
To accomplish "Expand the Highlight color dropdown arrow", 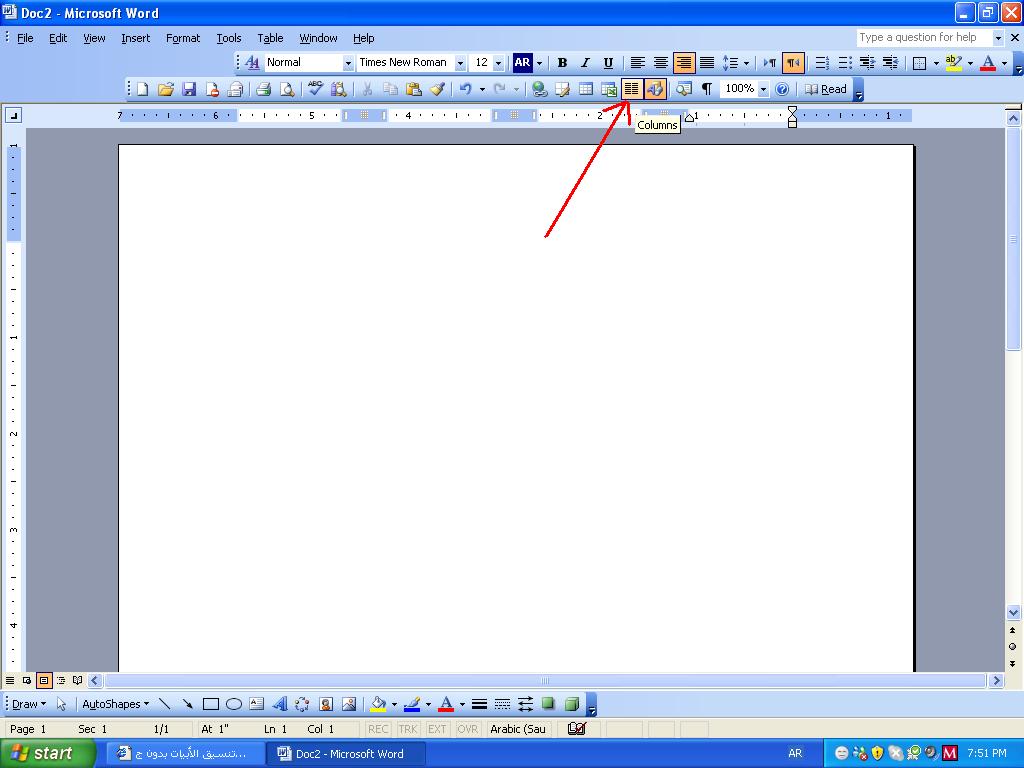I will point(970,63).
